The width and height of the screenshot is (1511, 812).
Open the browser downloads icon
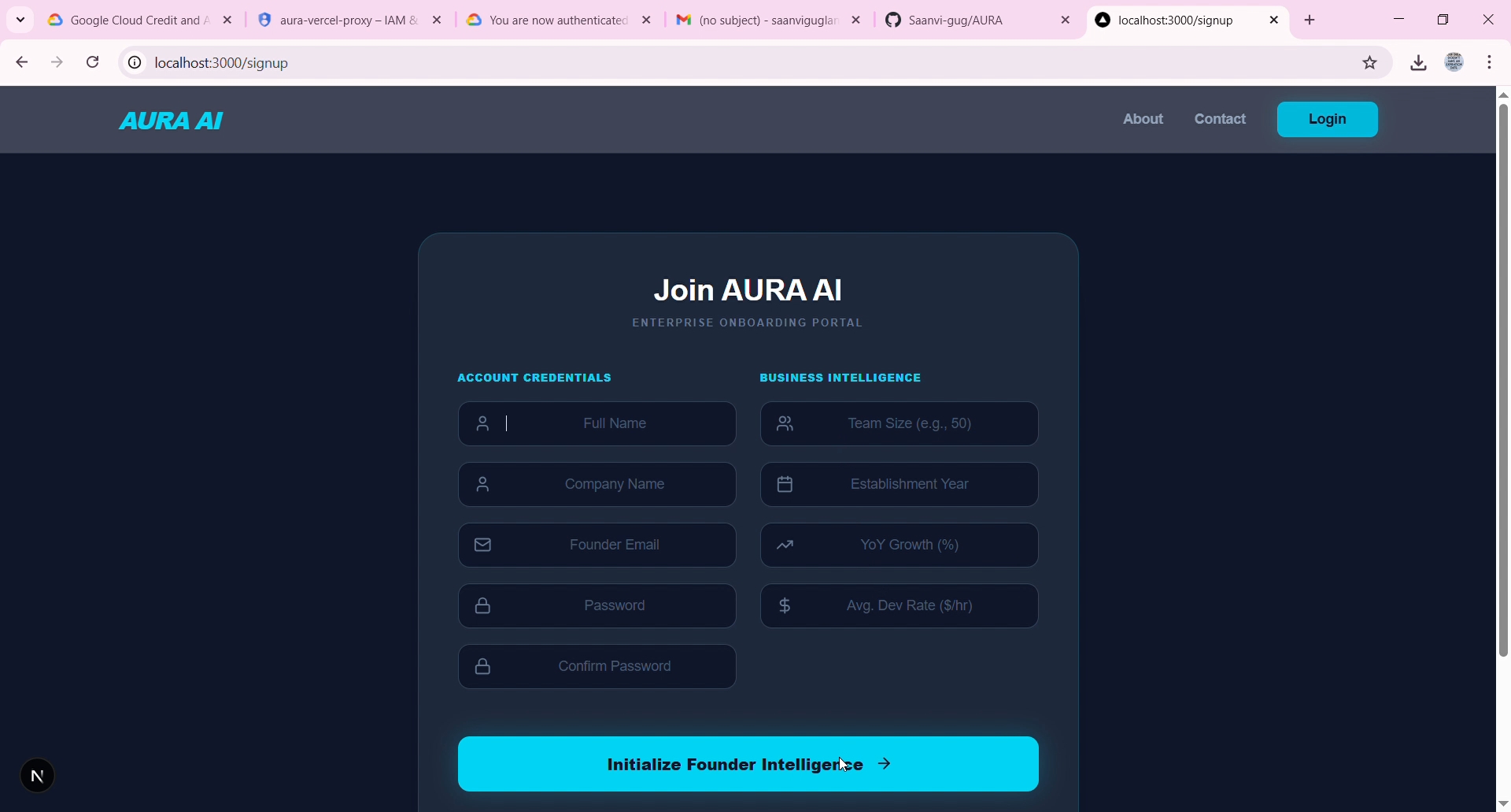tap(1419, 63)
